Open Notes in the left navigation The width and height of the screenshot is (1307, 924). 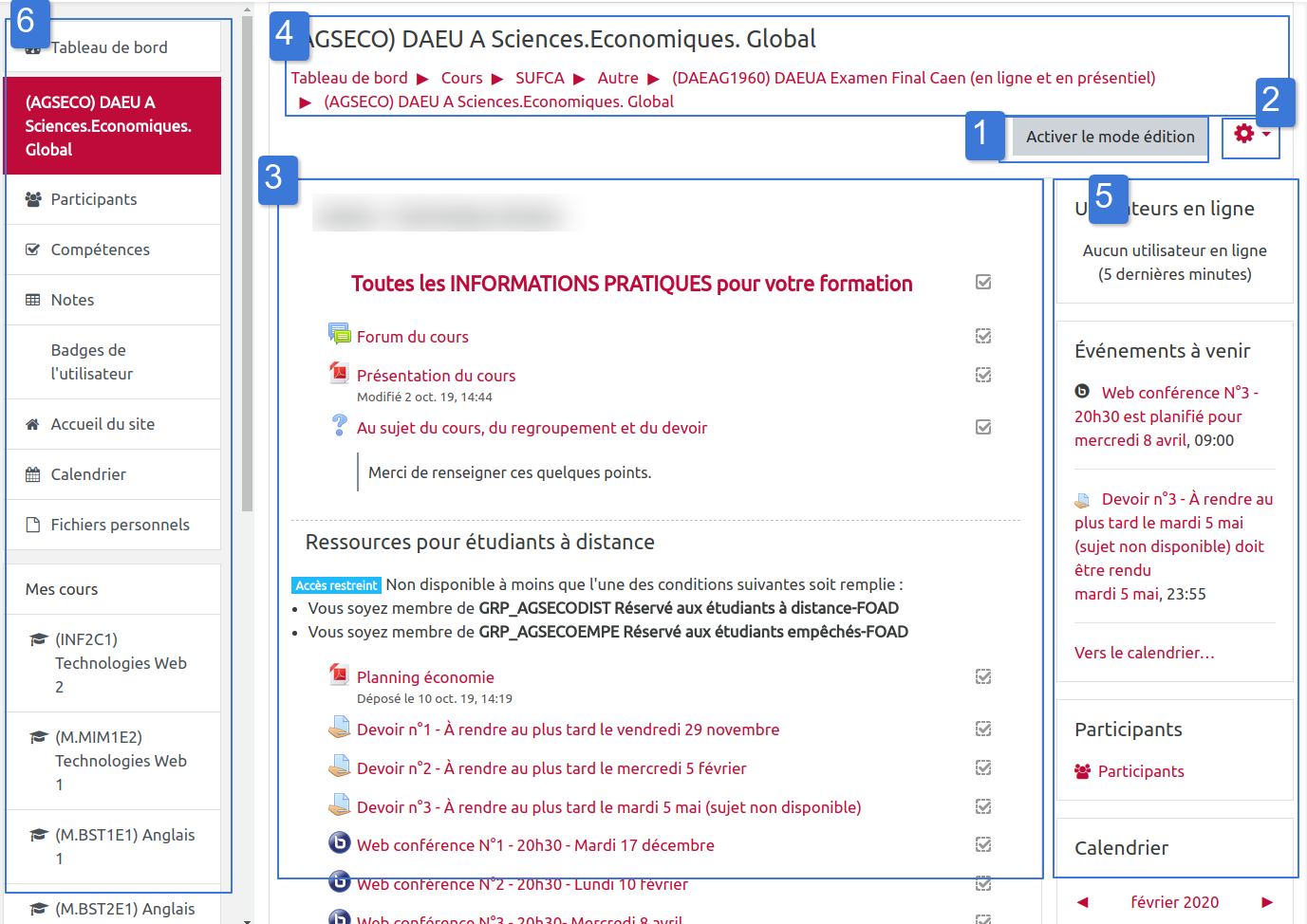72,300
